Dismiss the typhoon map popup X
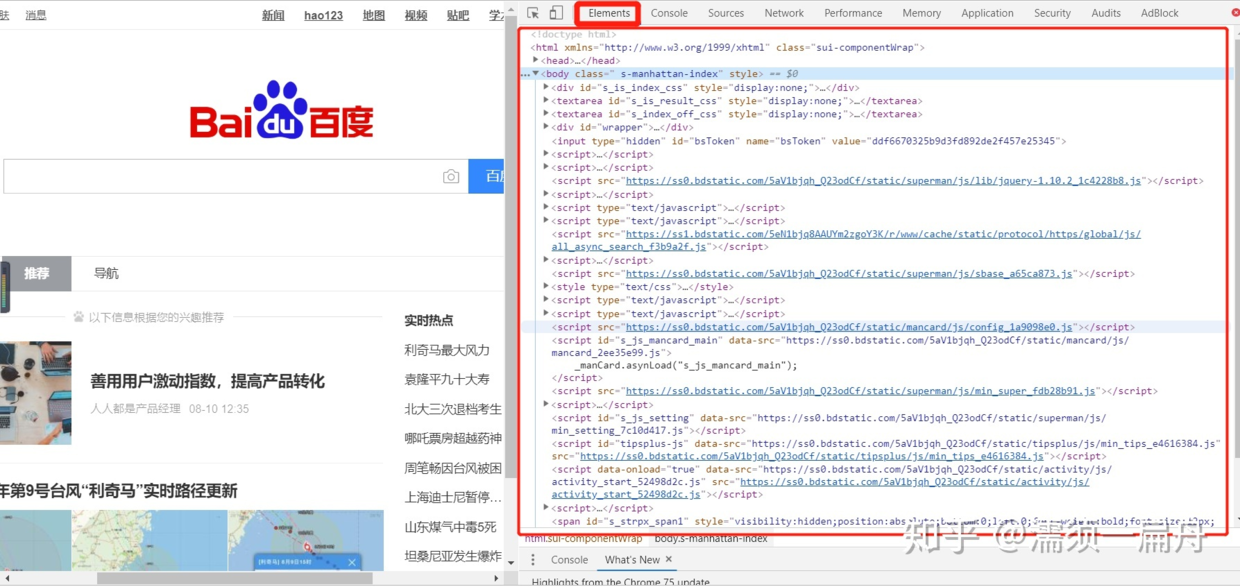 [352, 562]
